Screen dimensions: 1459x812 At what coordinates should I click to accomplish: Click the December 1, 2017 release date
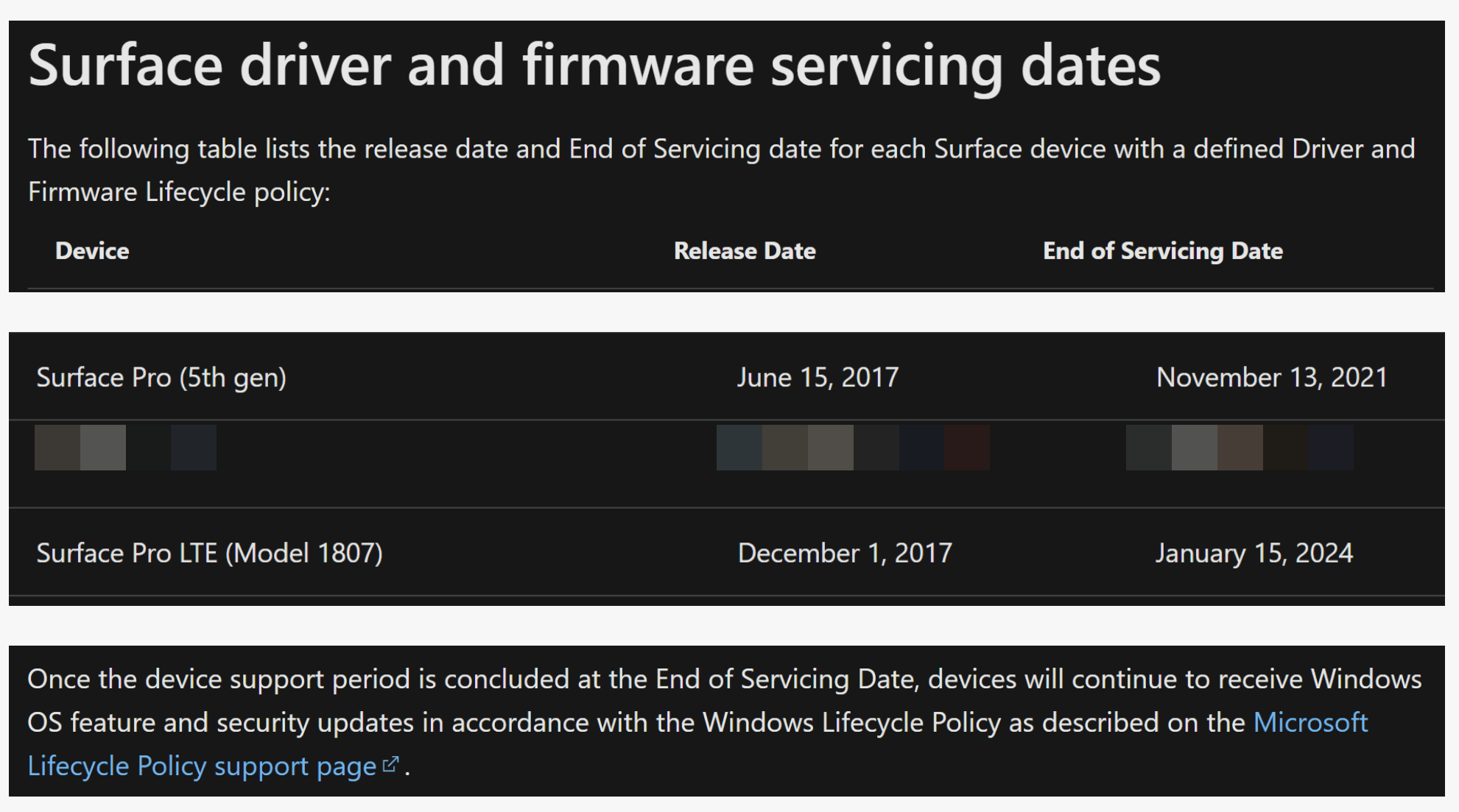coord(845,553)
